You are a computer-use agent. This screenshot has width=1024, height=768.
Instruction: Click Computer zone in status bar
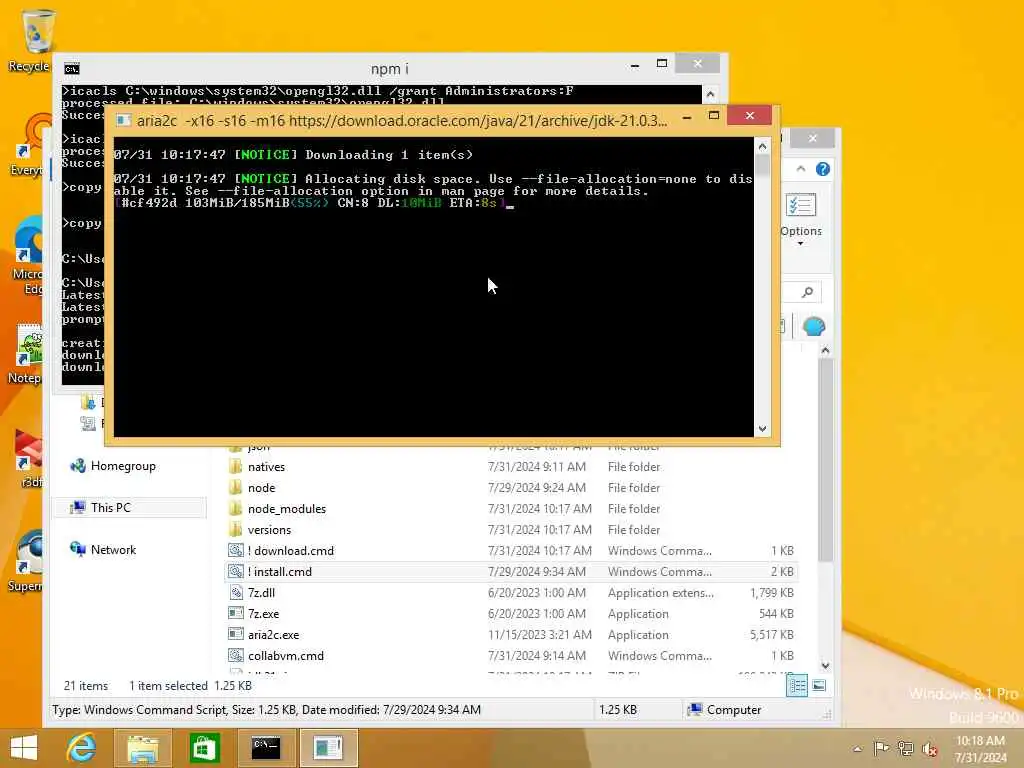tap(725, 710)
